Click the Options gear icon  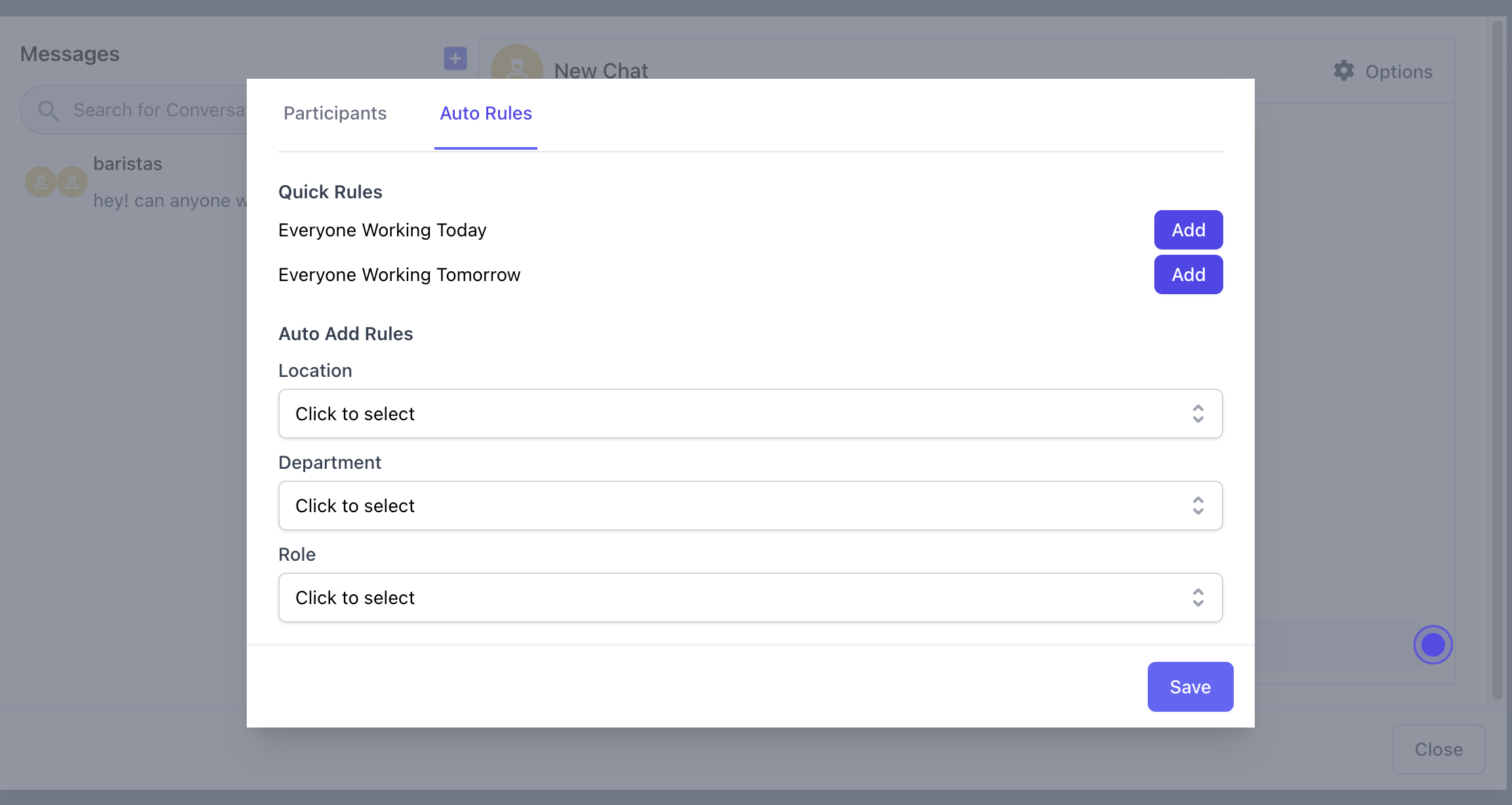1344,71
